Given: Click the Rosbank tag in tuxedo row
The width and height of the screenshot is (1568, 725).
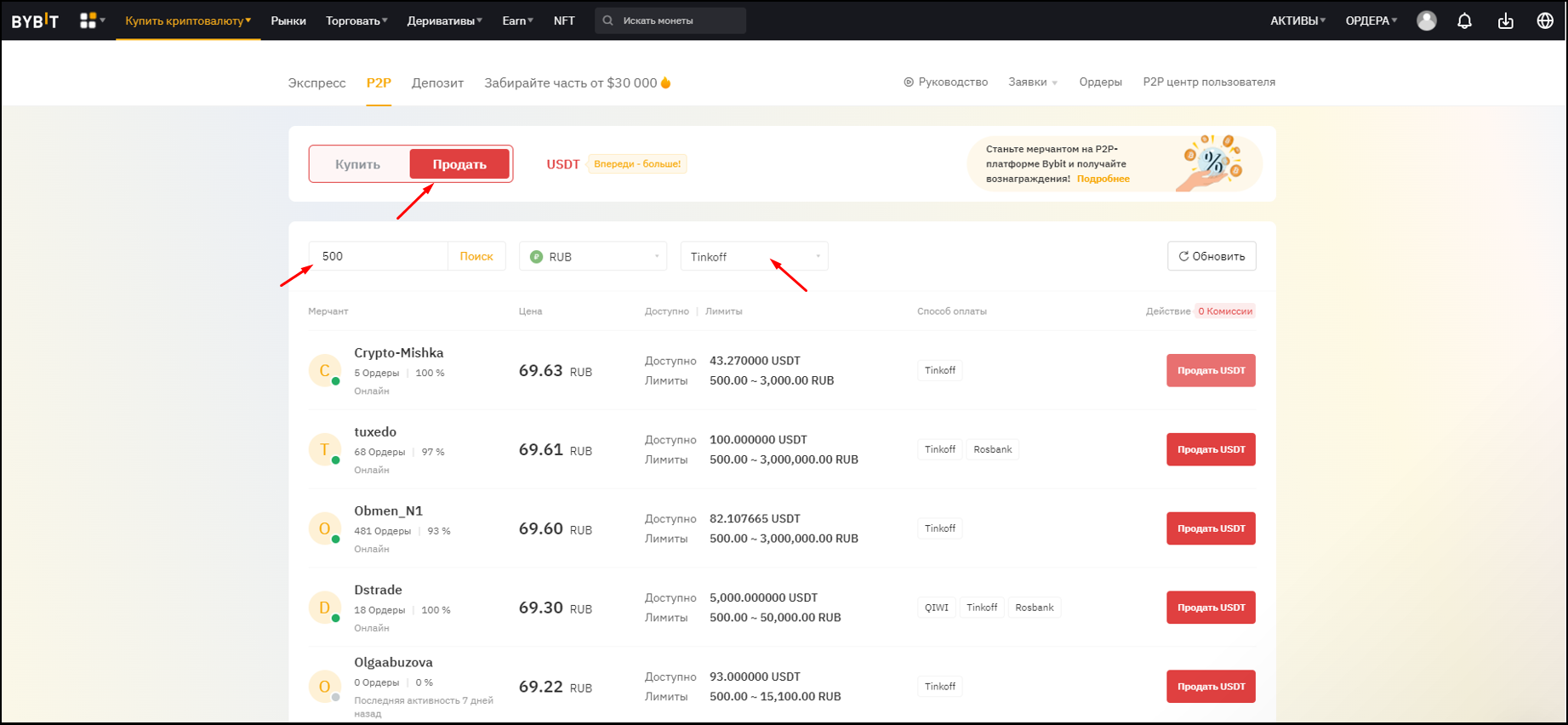Looking at the screenshot, I should pos(993,449).
